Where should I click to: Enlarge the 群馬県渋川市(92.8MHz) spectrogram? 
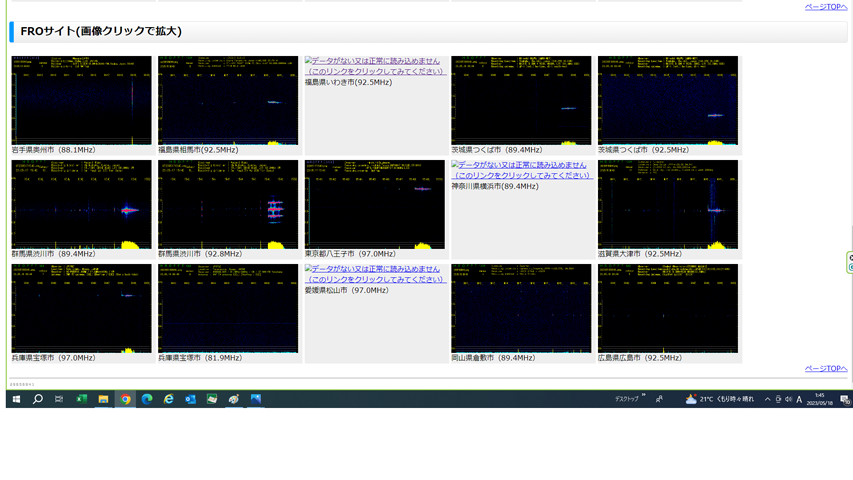pyautogui.click(x=228, y=204)
